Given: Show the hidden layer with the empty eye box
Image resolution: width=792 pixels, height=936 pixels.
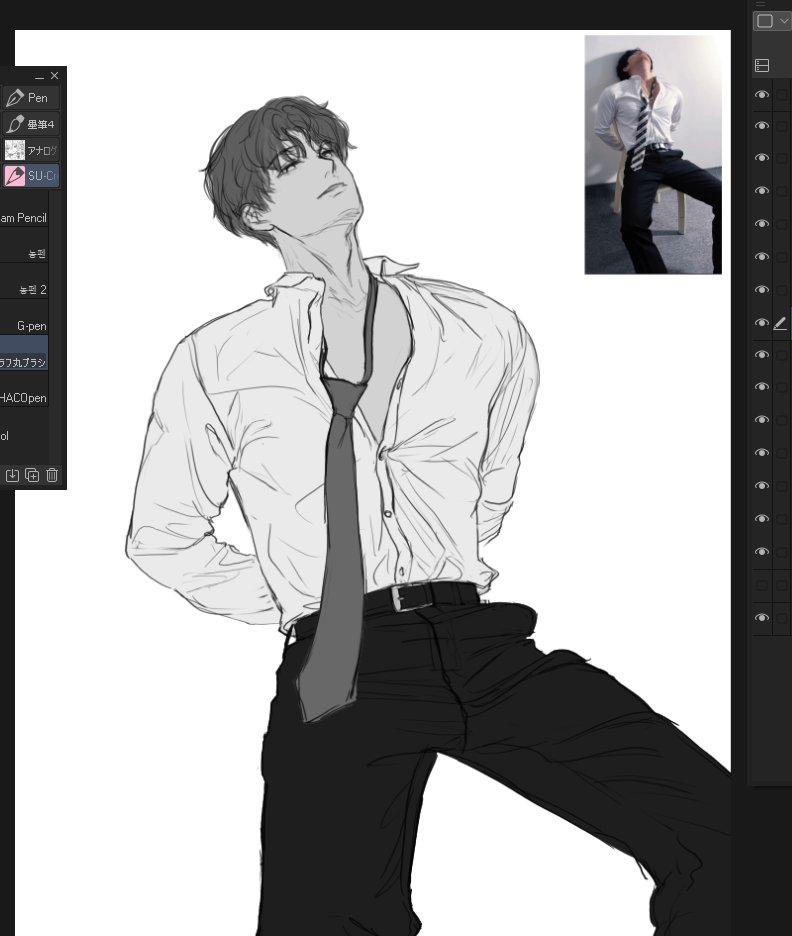Looking at the screenshot, I should [762, 585].
